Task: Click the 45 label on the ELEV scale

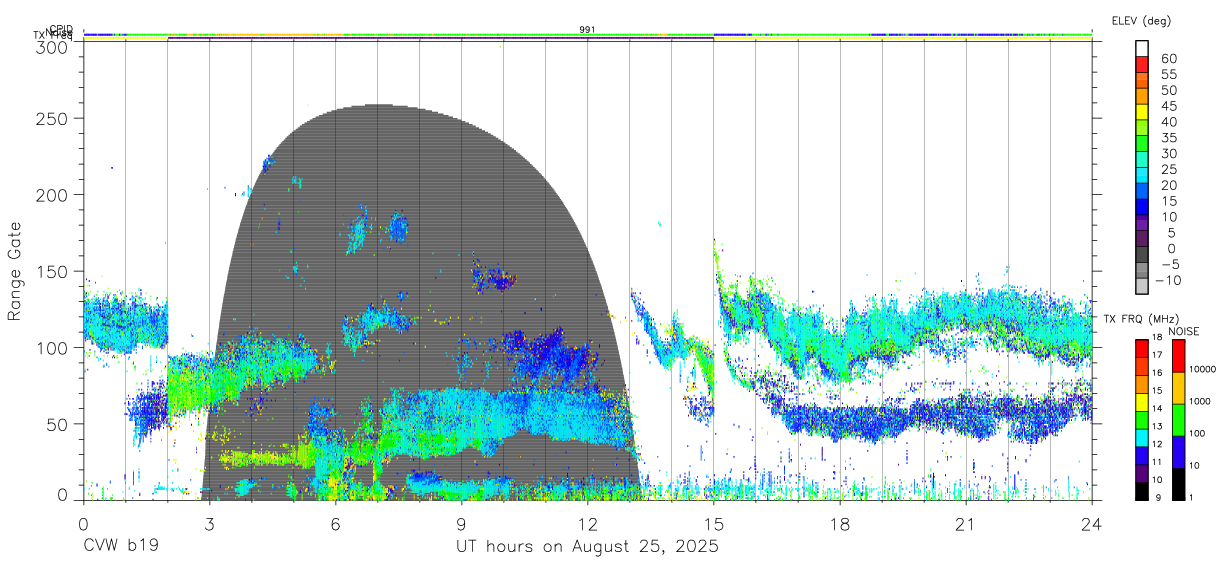Action: pyautogui.click(x=1168, y=106)
